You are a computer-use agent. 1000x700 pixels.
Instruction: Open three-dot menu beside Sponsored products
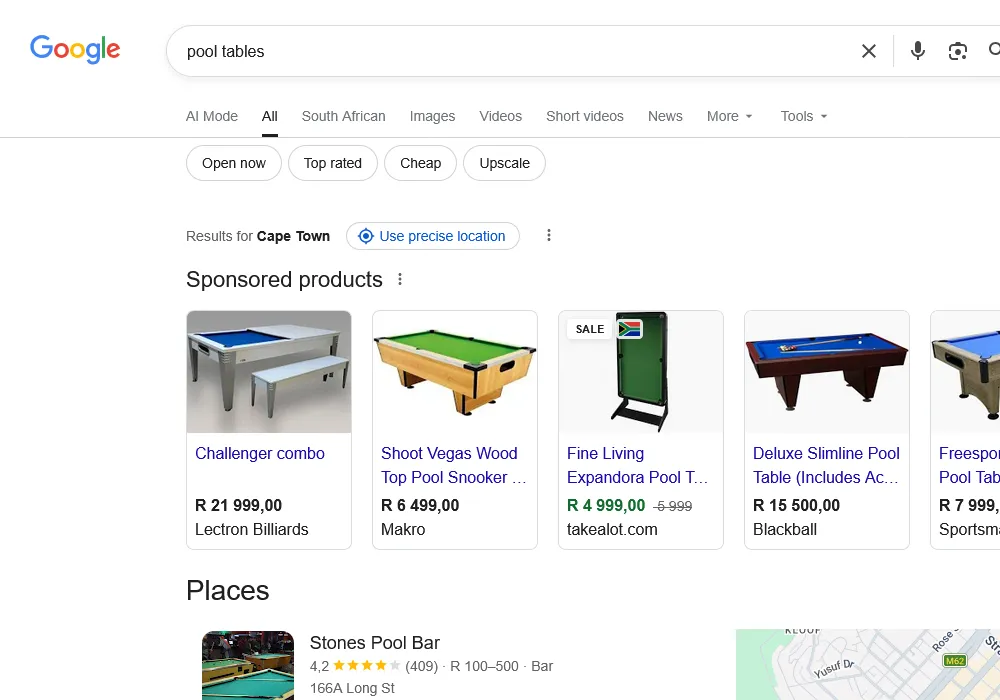(x=400, y=280)
